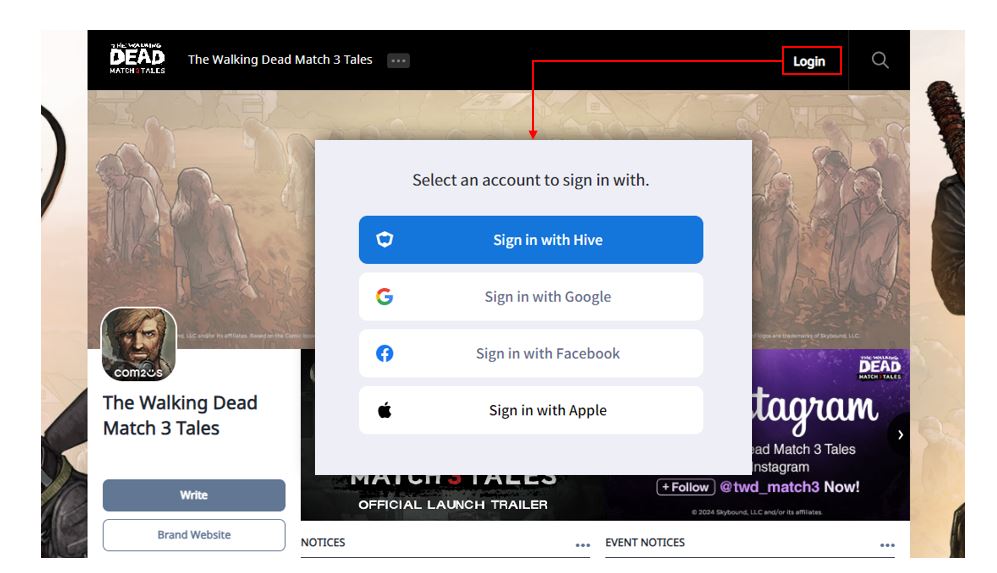This screenshot has width=997, height=573.
Task: Open the Brand Website link
Action: [194, 535]
